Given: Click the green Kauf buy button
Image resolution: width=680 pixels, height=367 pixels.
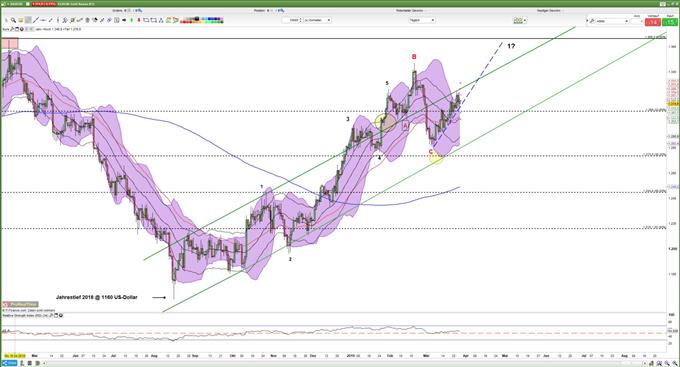Looking at the screenshot, I should (670, 22).
